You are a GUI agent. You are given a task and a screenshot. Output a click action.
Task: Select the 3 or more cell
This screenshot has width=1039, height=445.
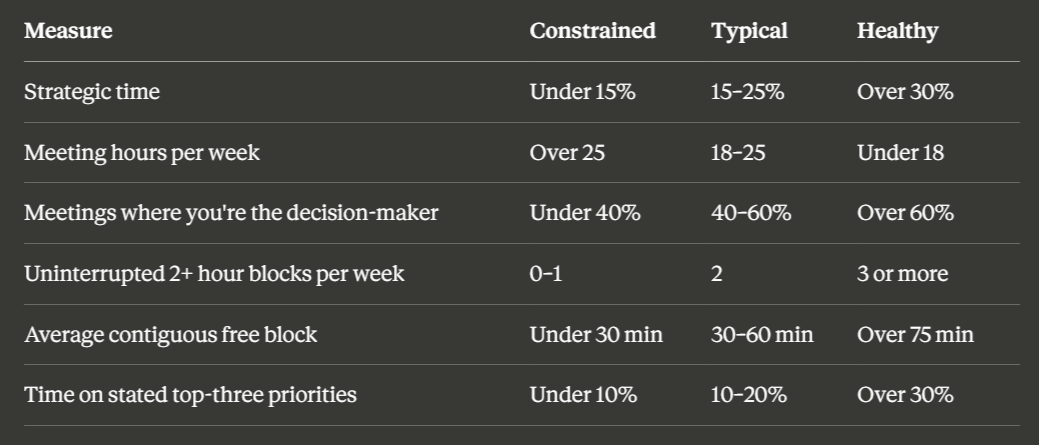[x=902, y=274]
